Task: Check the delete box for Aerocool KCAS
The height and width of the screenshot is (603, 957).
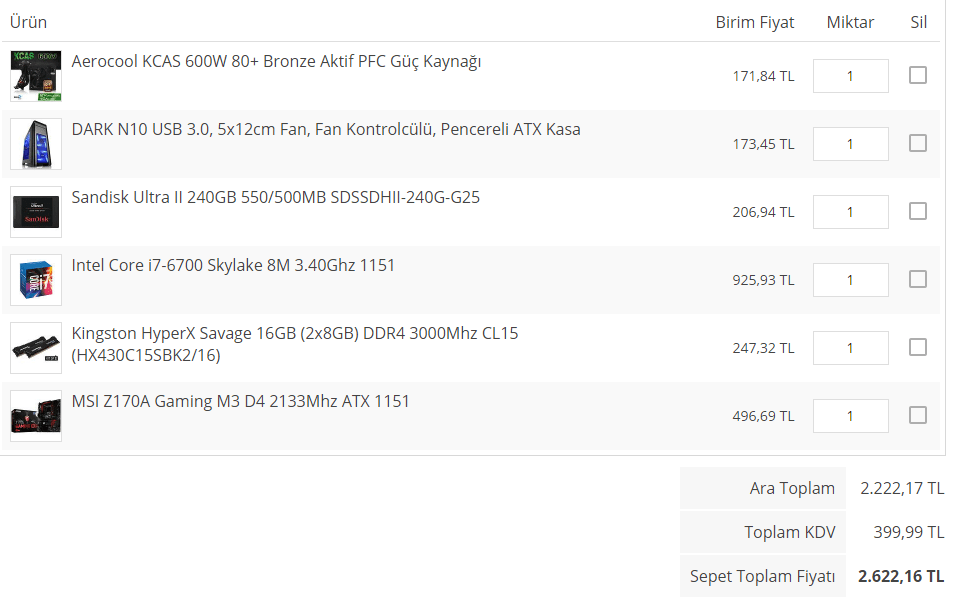Action: click(917, 75)
